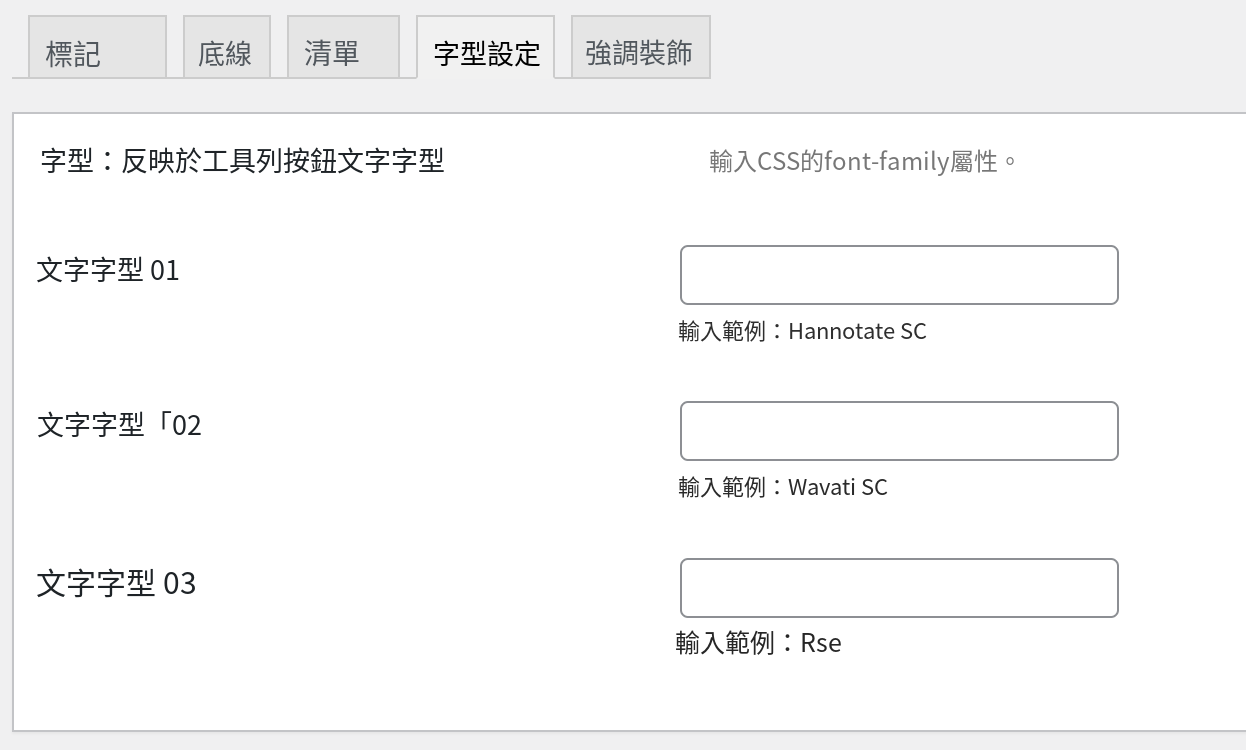Click the 字型：反映於工具列按鈕文字字型 heading

click(x=242, y=160)
